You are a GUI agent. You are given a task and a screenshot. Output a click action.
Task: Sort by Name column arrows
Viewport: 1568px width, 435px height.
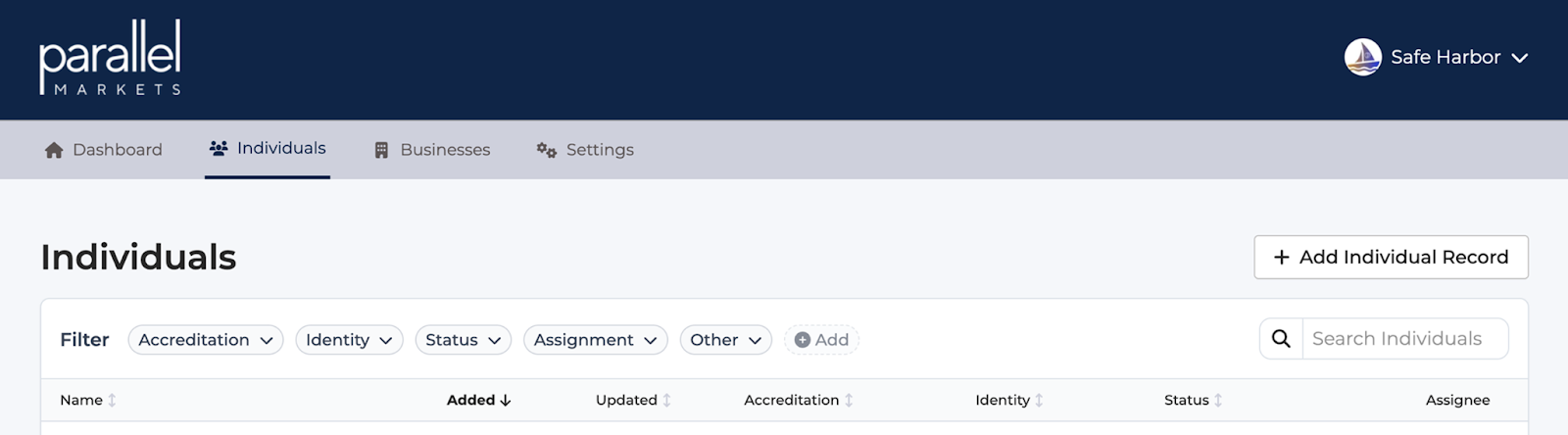tap(112, 400)
